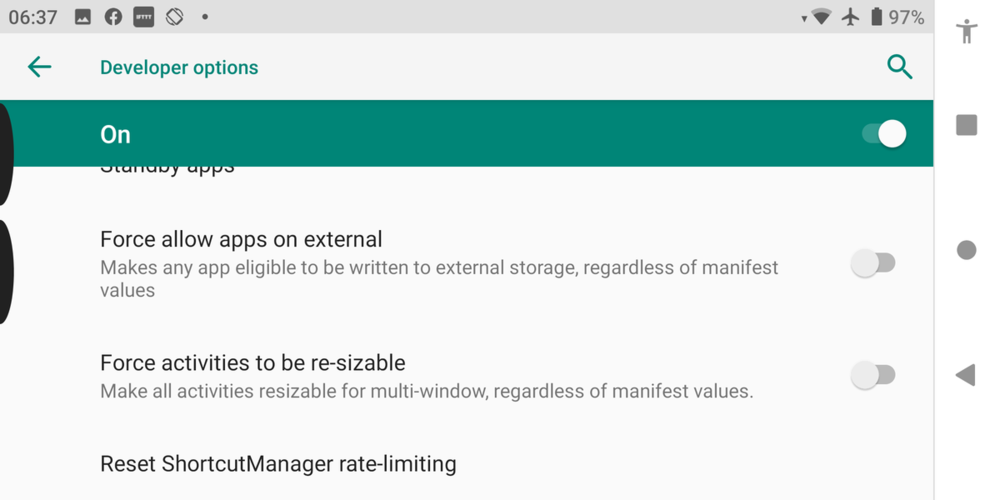Tap the accessibility shortcut icon
The width and height of the screenshot is (1000, 500).
(966, 31)
